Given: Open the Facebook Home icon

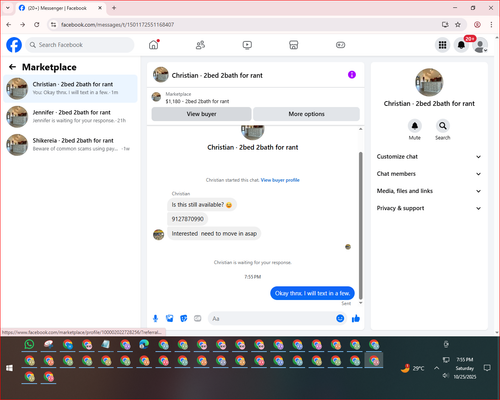Looking at the screenshot, I should pyautogui.click(x=154, y=45).
